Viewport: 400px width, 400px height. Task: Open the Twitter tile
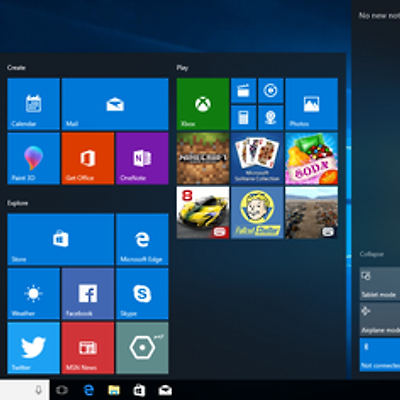[x=34, y=348]
